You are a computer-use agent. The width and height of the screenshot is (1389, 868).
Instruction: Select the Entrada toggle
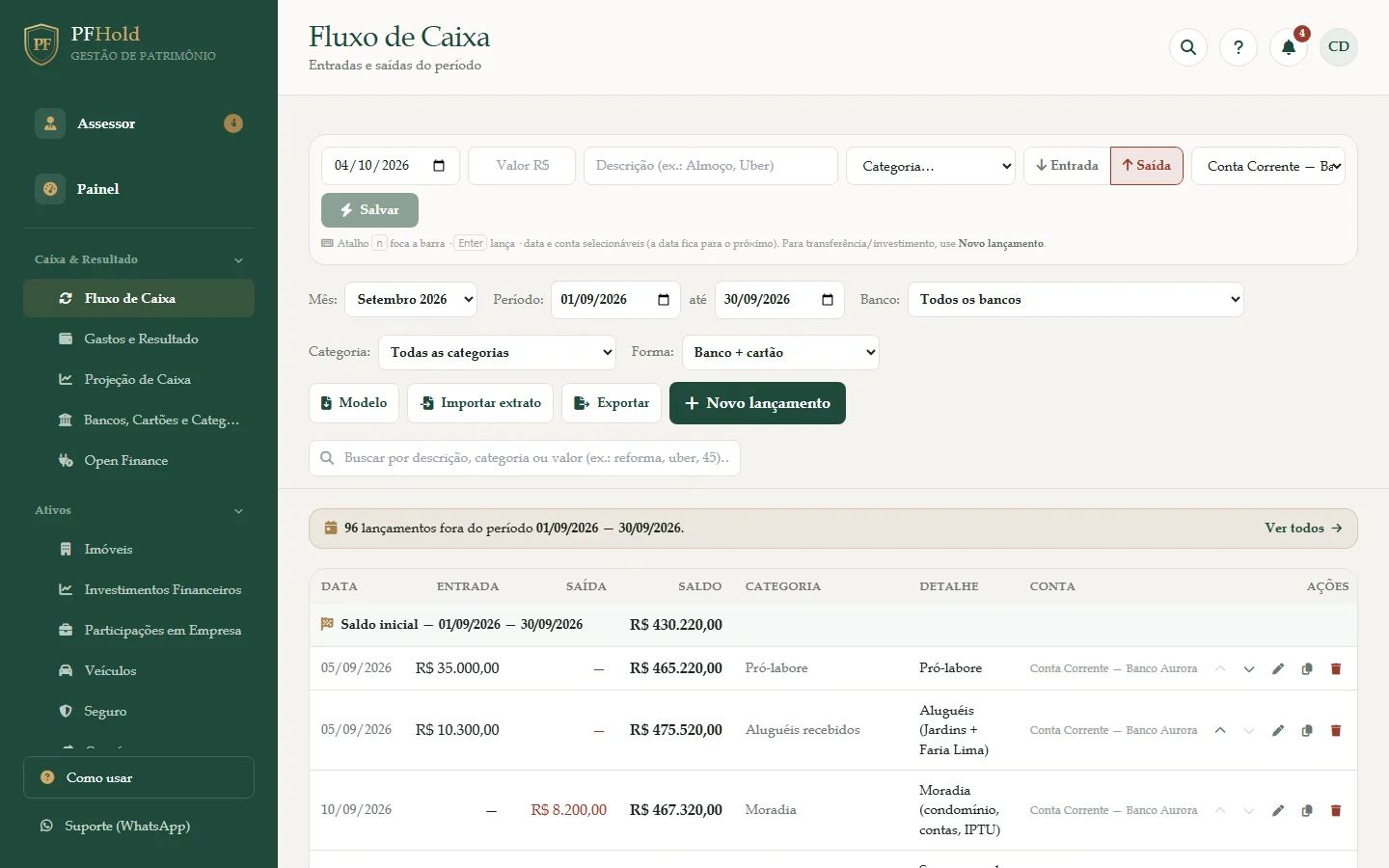(1067, 166)
